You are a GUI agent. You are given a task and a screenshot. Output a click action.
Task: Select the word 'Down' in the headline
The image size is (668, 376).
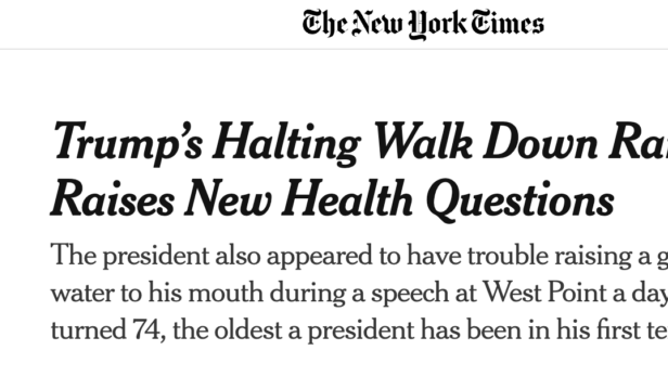540,141
